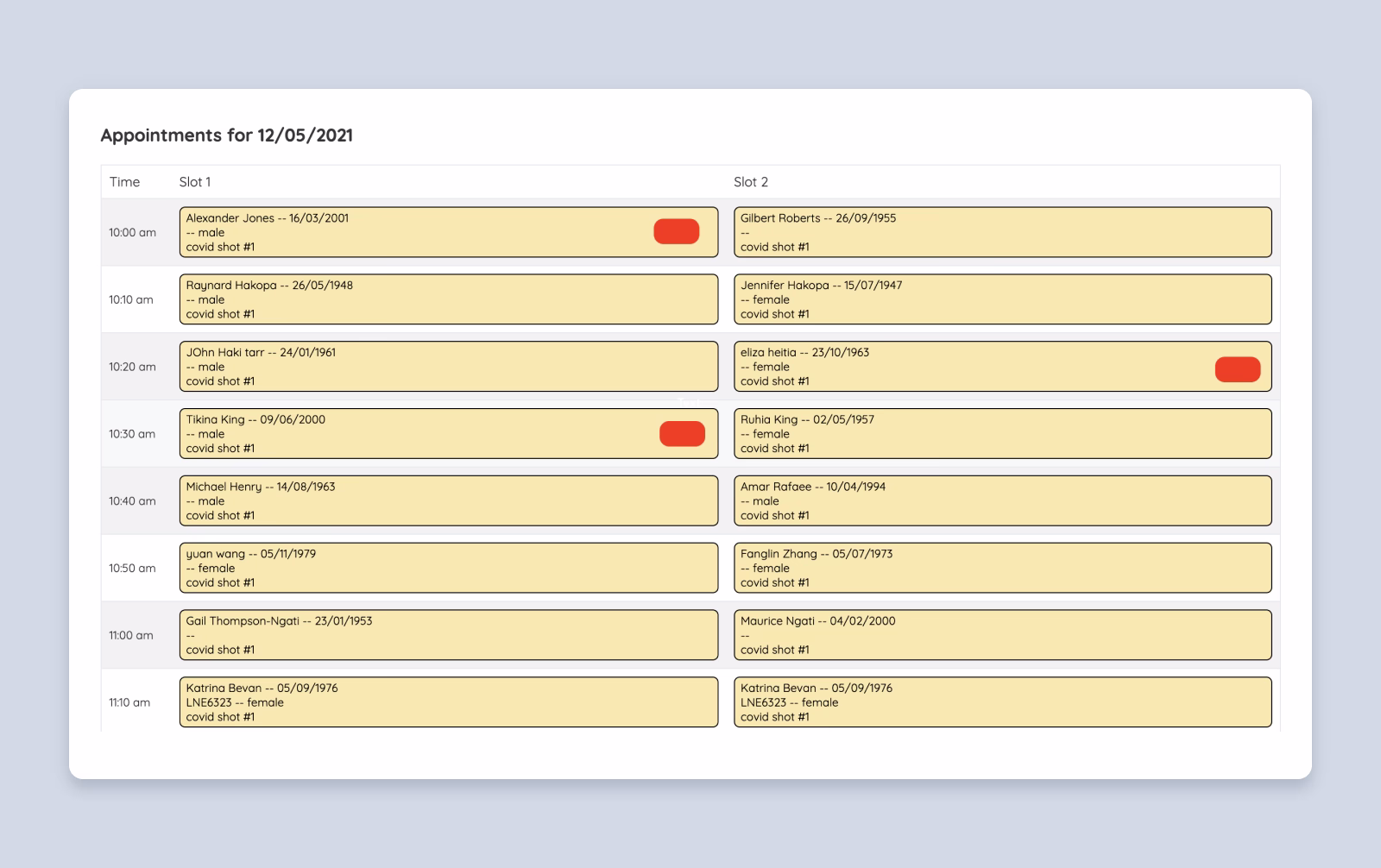Open Amar Rafaee appointment card
Image resolution: width=1381 pixels, height=868 pixels.
click(1003, 501)
